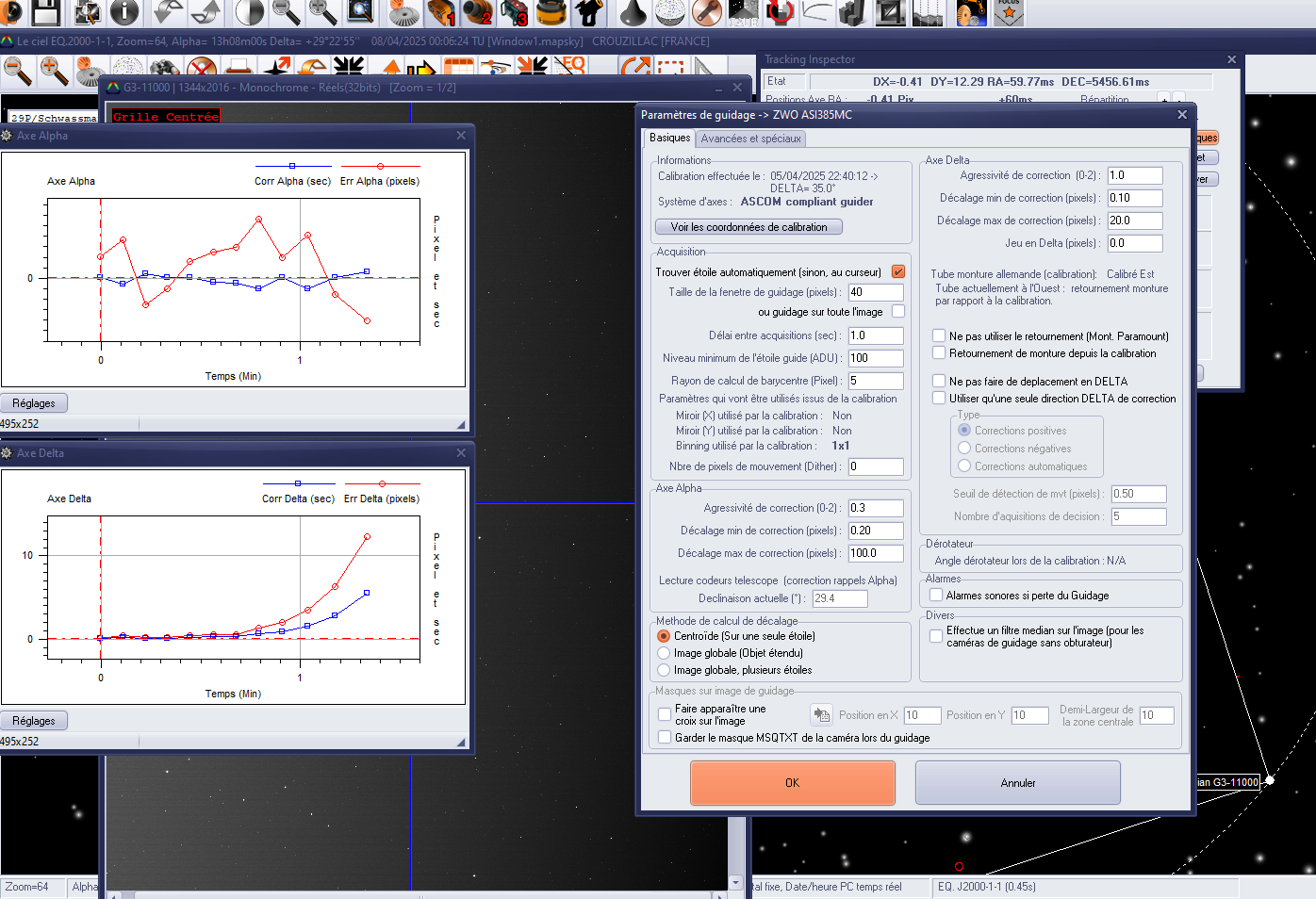Click the floppy disk save icon
1316x899 pixels.
(x=46, y=12)
